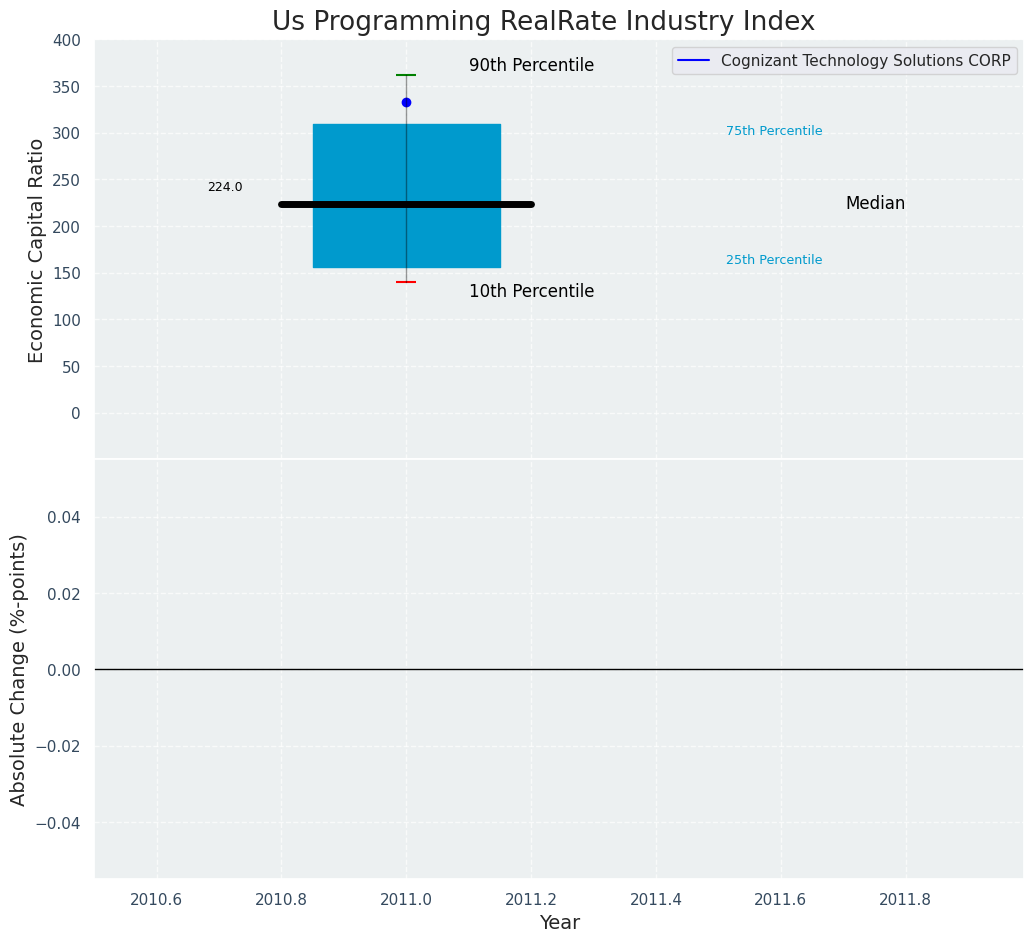Screen dimensions: 1034x942
Task: Click the Cognizant Technology Solutions CORP legend entry
Action: [x=865, y=61]
